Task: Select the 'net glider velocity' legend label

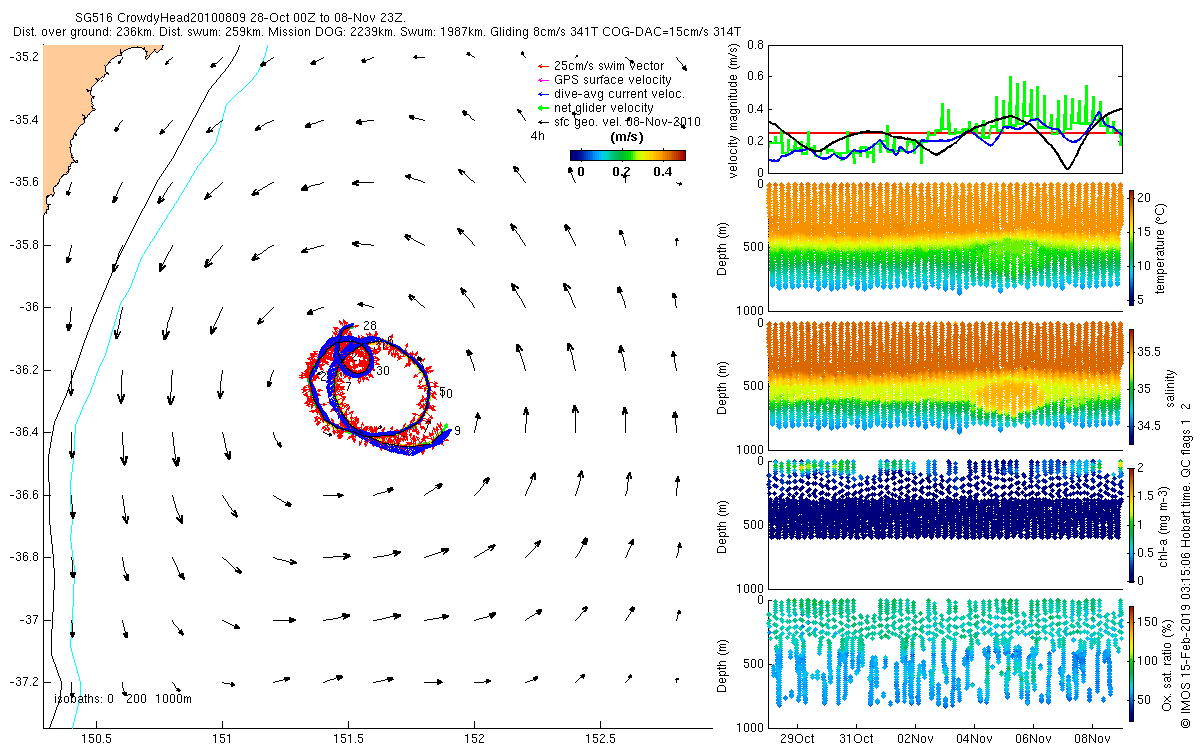Action: click(x=603, y=108)
